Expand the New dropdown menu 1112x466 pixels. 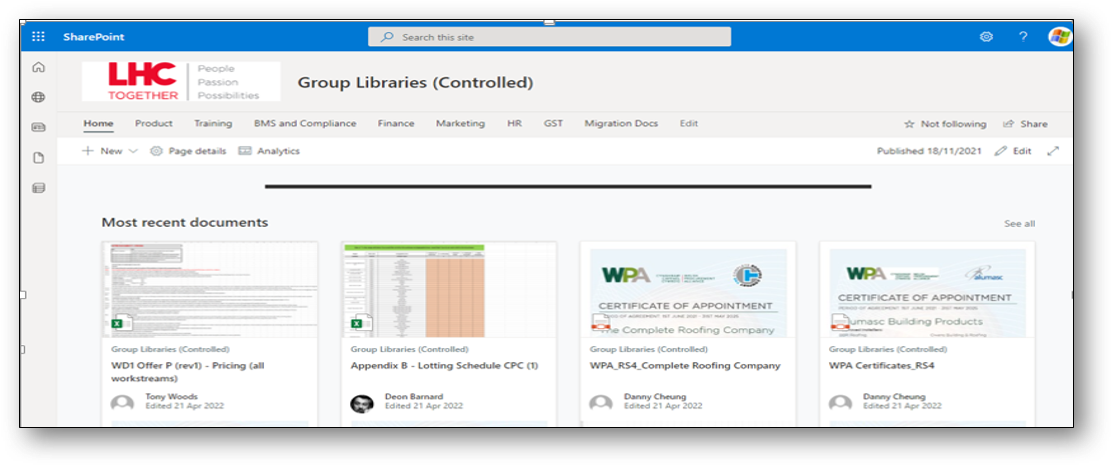[x=110, y=151]
